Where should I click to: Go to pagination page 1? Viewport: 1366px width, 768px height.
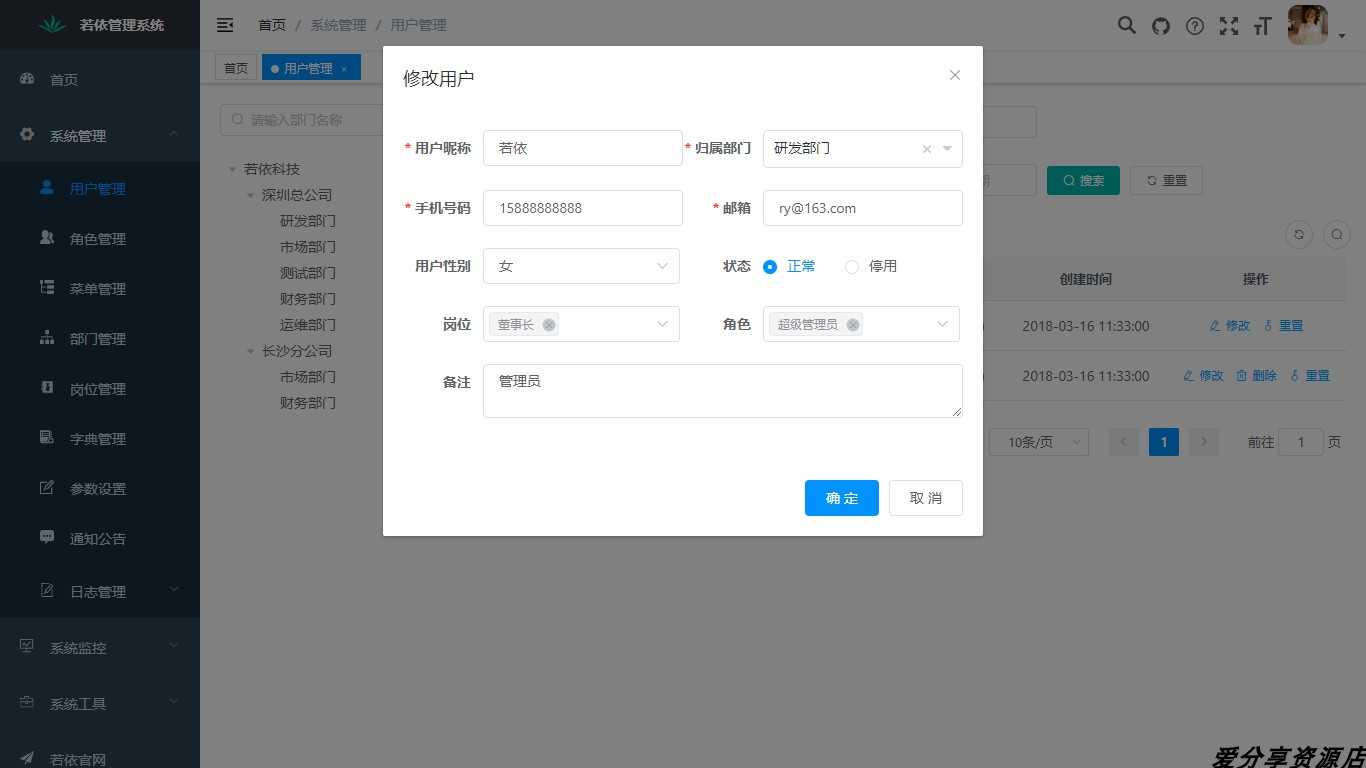pos(1164,442)
